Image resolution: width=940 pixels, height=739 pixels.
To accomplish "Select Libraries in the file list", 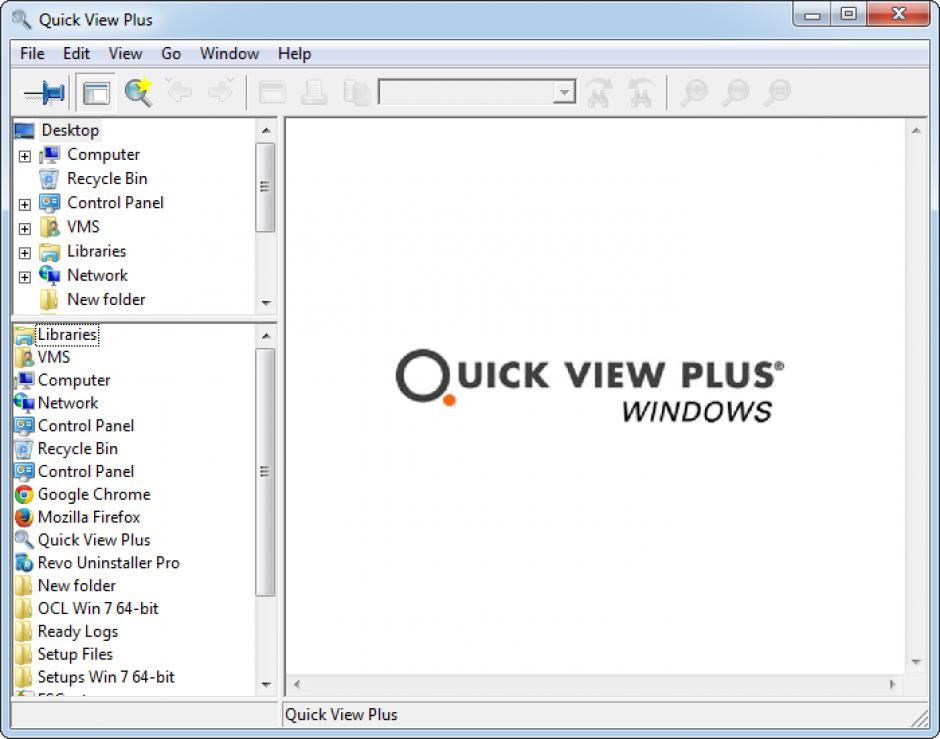I will pyautogui.click(x=67, y=334).
